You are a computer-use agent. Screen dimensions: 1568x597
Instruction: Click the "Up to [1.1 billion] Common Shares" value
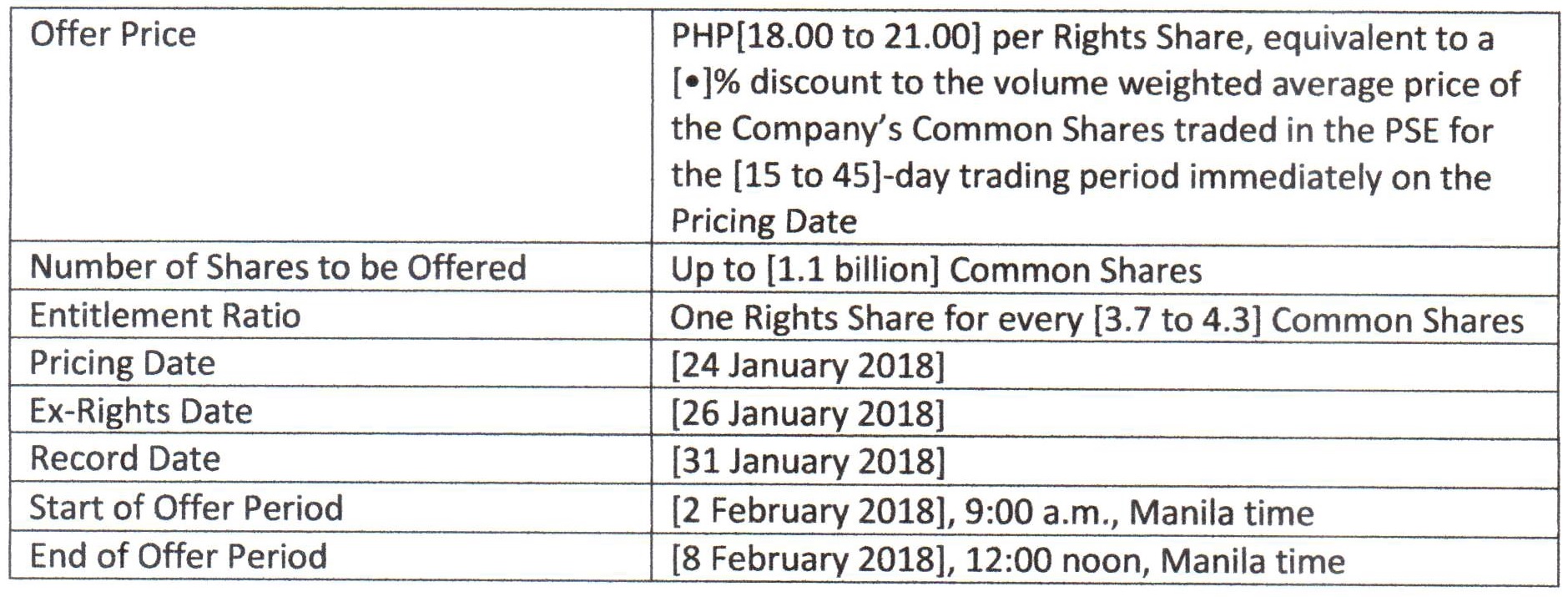pyautogui.click(x=935, y=271)
